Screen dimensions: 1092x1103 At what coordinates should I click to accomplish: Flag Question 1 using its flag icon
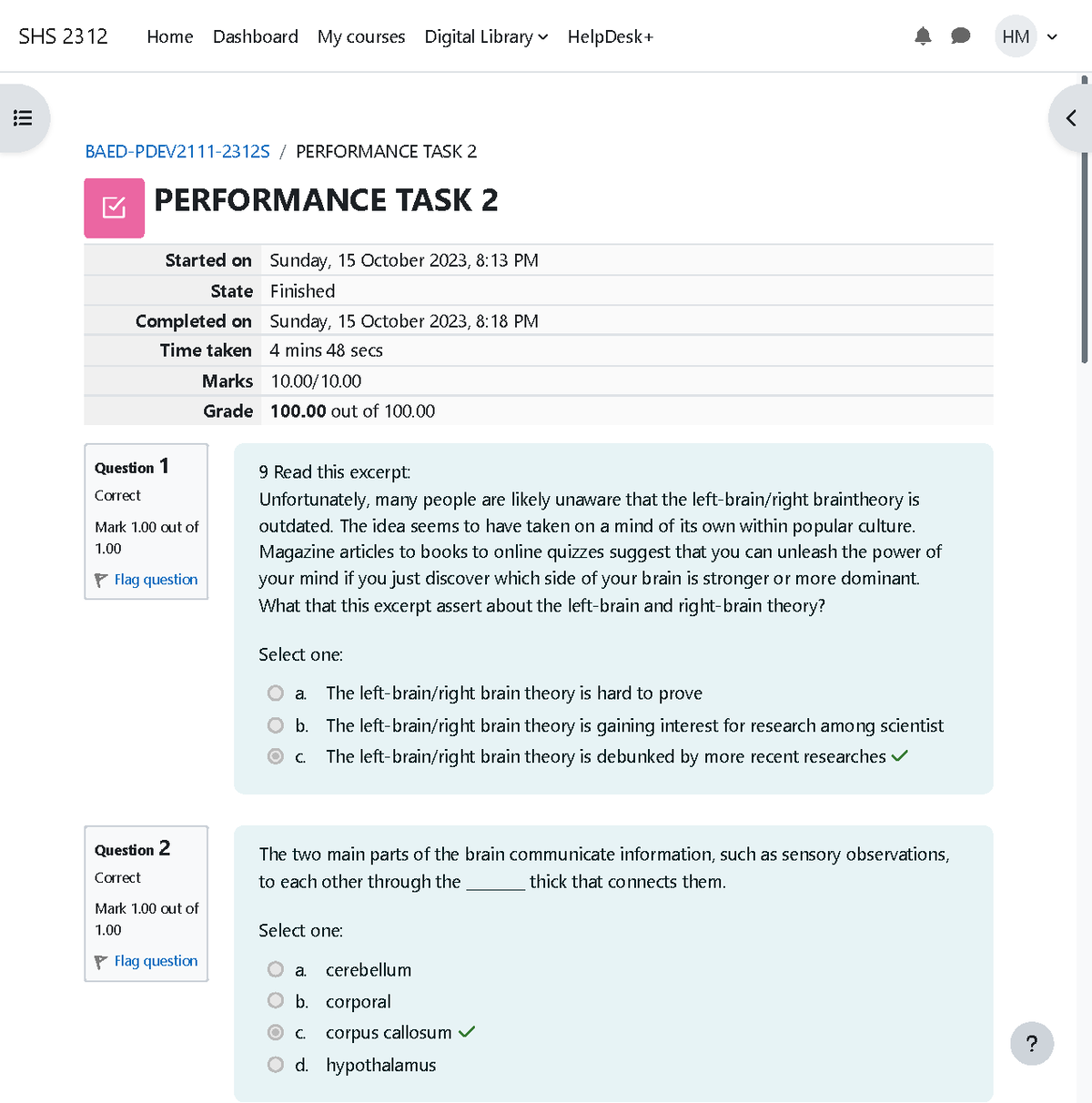point(101,580)
